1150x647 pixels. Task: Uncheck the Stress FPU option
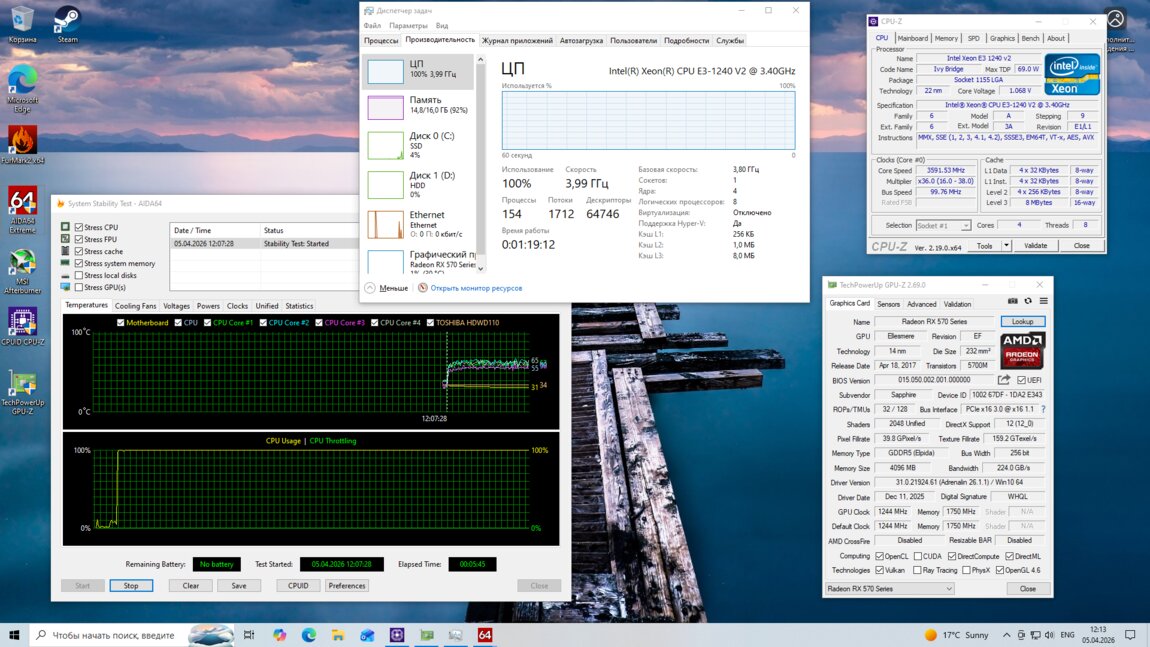pyautogui.click(x=79, y=239)
